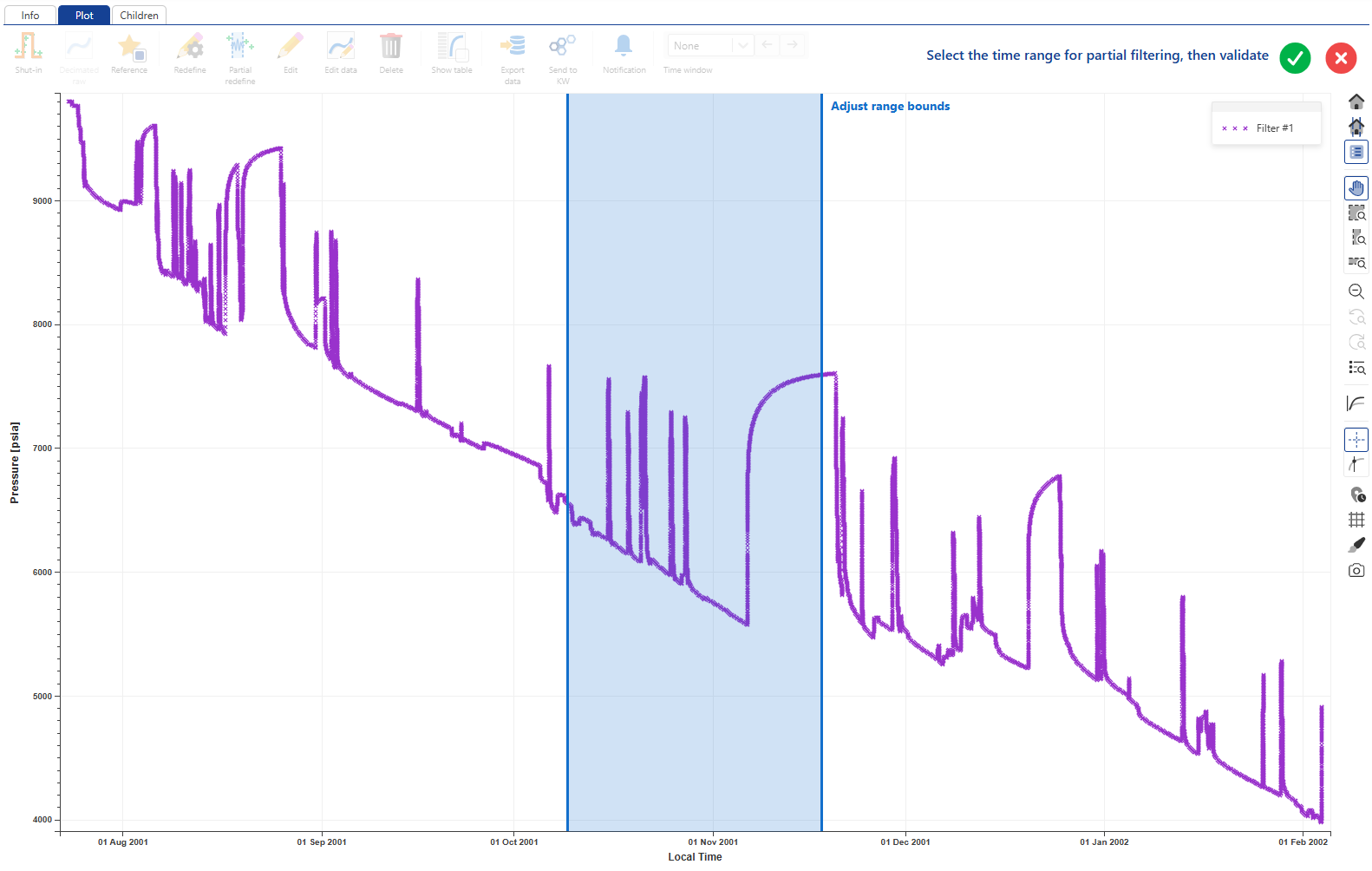Click the left blue range boundary line
This screenshot has height=871, width=1372.
click(x=567, y=462)
